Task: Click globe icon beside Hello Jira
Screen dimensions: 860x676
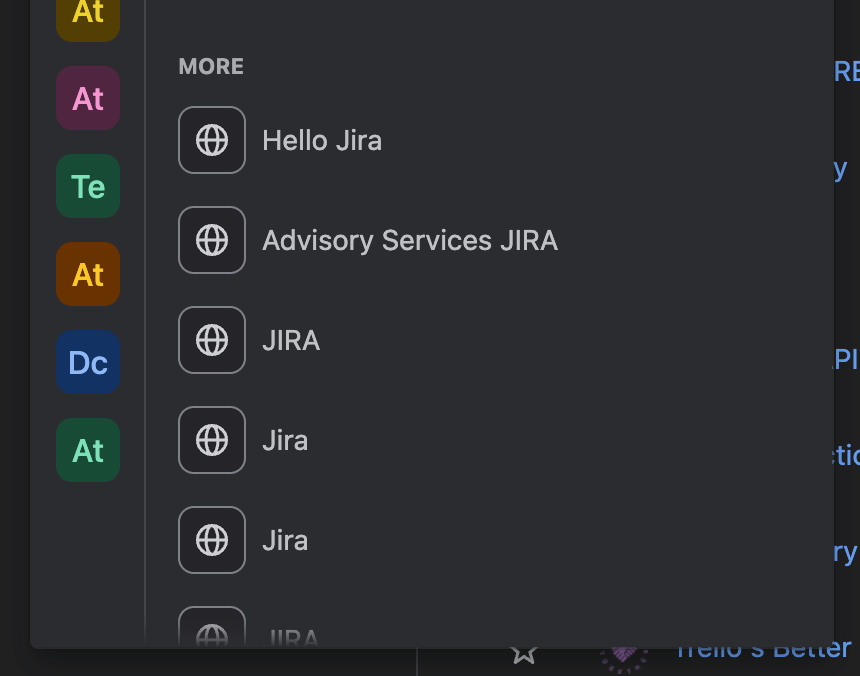Action: 212,140
